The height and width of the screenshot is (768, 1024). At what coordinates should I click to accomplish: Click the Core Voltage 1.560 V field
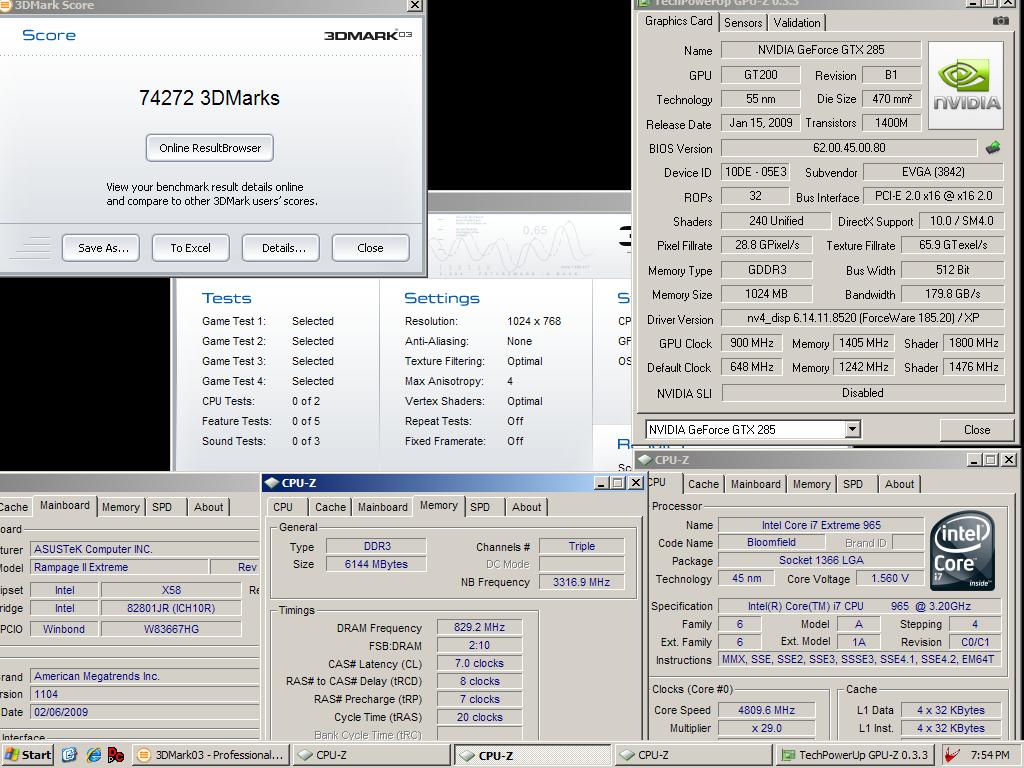click(x=889, y=578)
